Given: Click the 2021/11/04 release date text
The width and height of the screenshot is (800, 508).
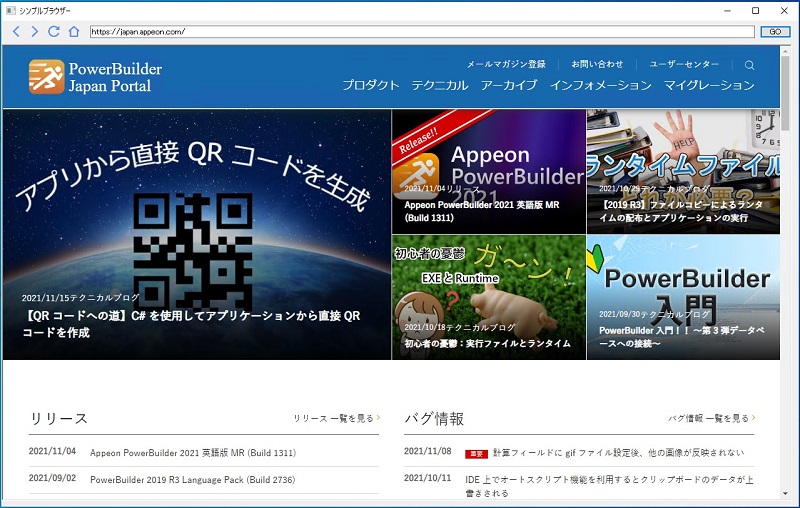Looking at the screenshot, I should point(52,451).
